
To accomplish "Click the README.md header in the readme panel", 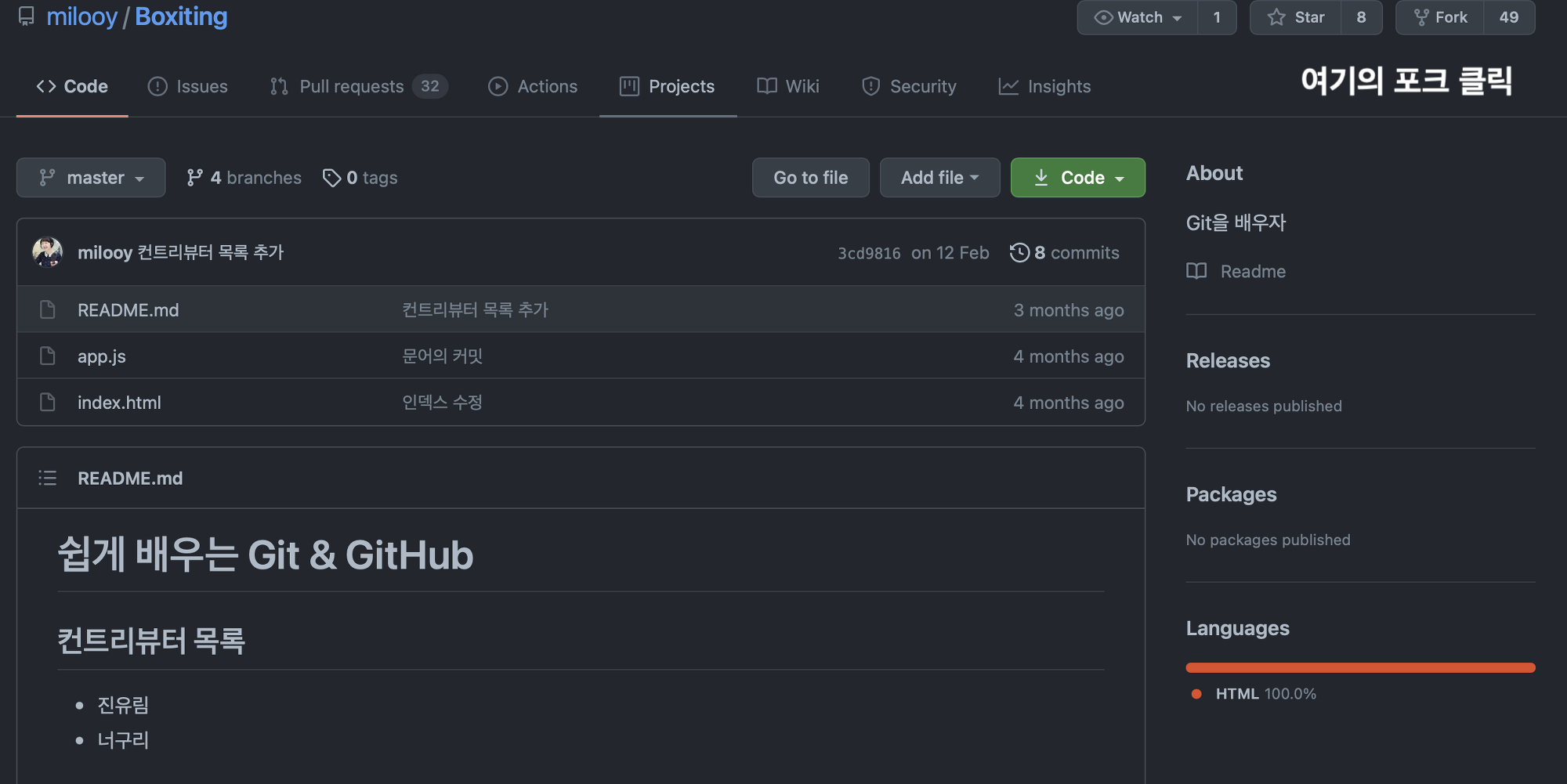I will tap(130, 478).
